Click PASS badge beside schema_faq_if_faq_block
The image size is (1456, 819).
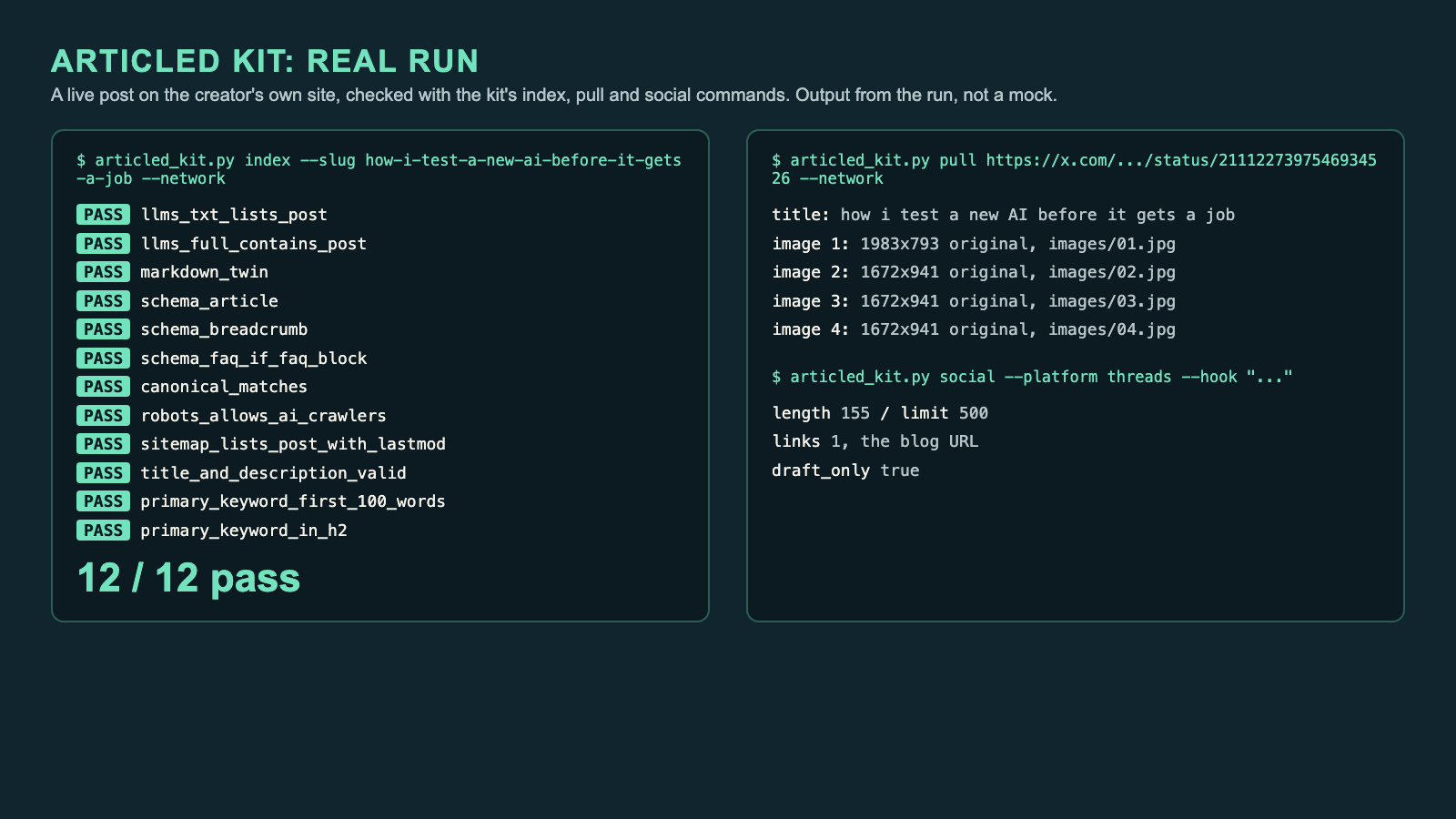point(104,359)
